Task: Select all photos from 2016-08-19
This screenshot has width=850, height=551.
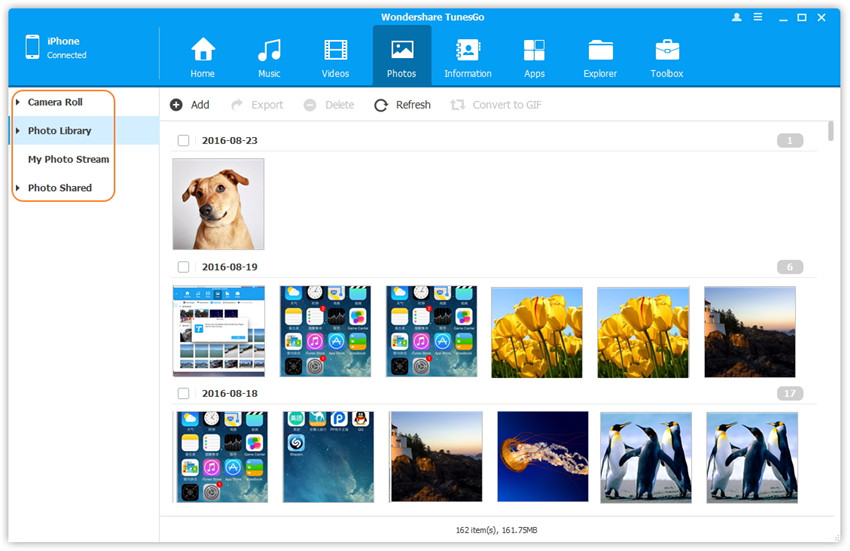Action: 184,267
